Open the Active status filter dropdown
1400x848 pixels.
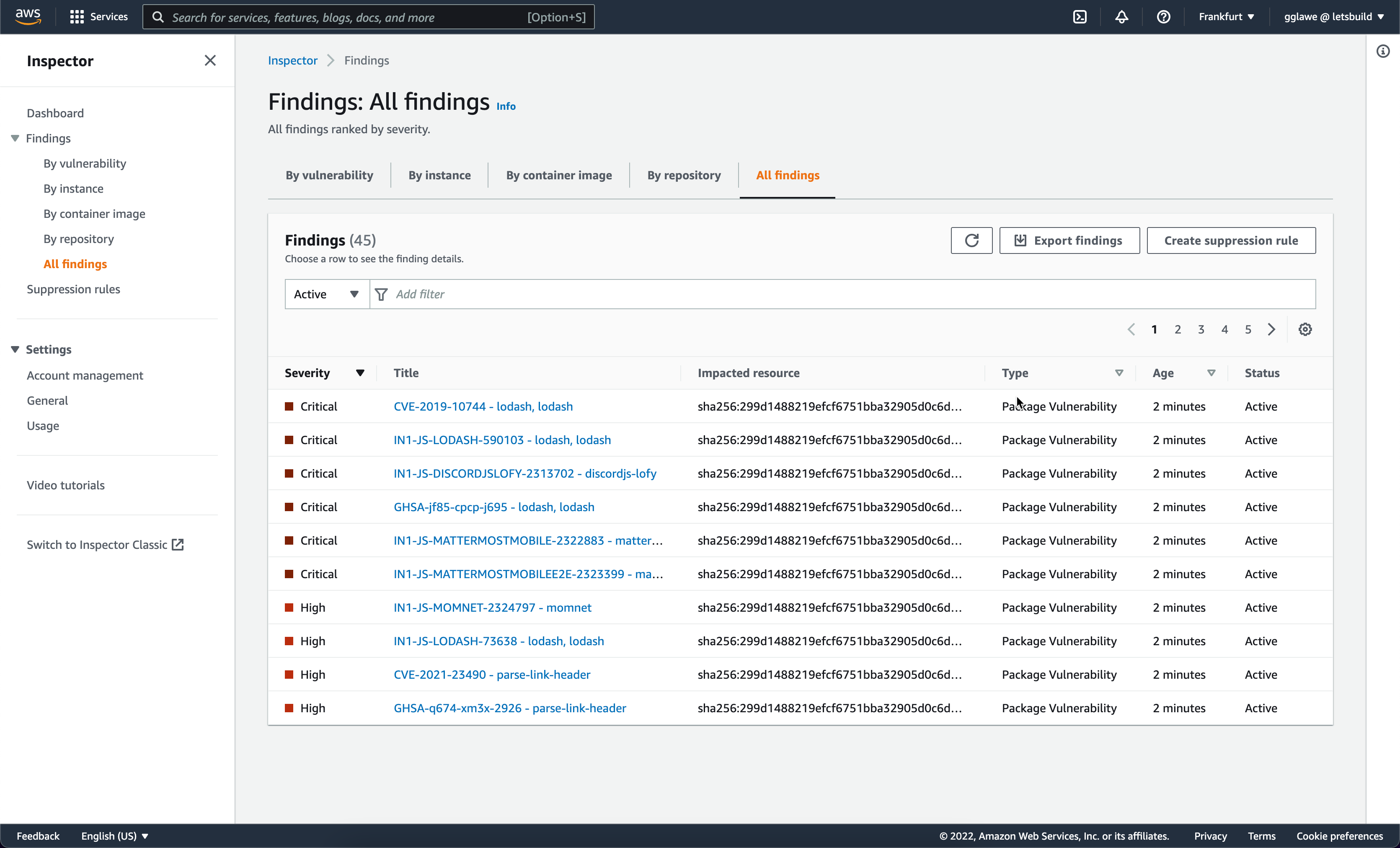327,295
